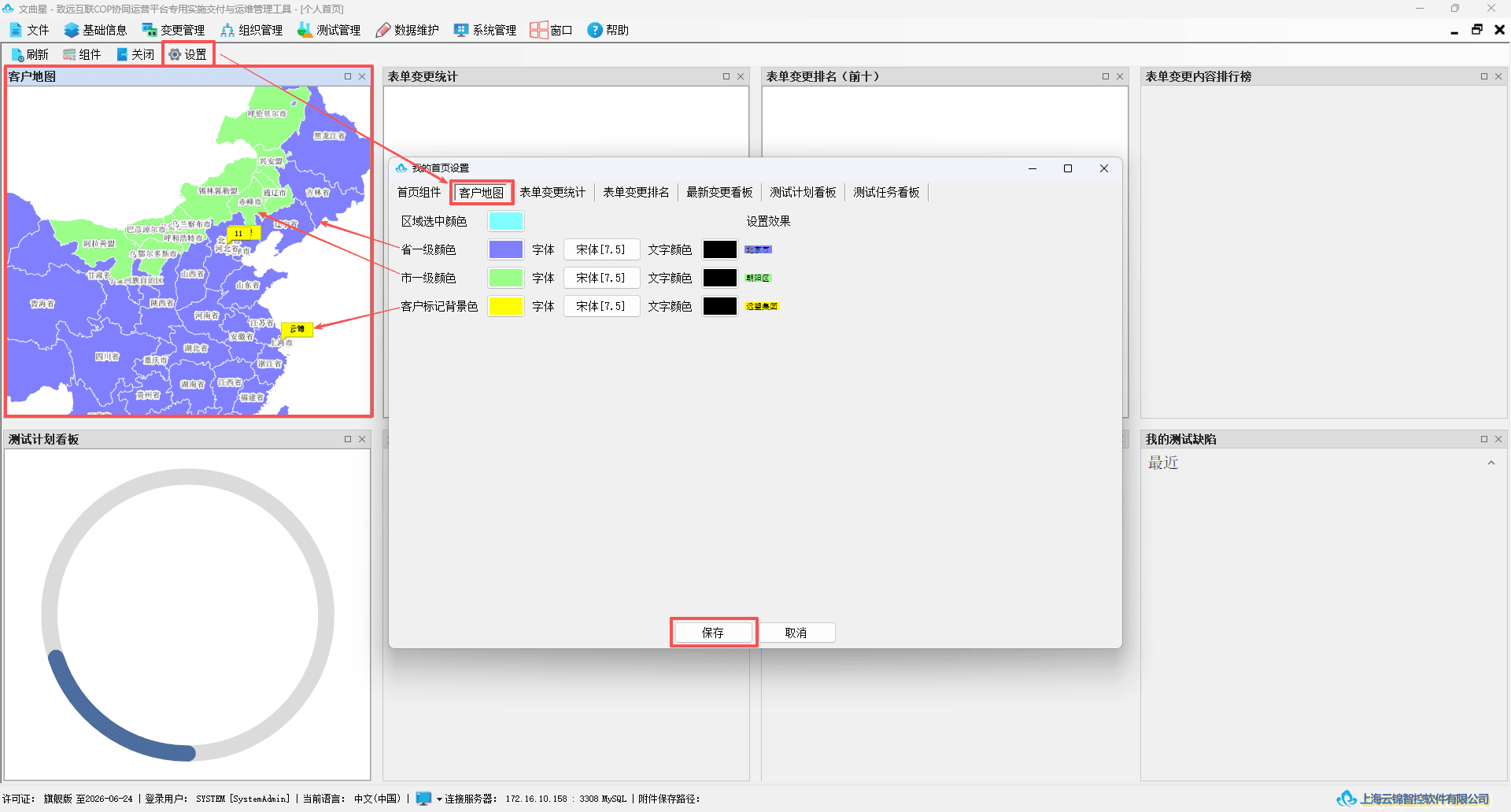
Task: Click the 取消 button
Action: coord(796,633)
